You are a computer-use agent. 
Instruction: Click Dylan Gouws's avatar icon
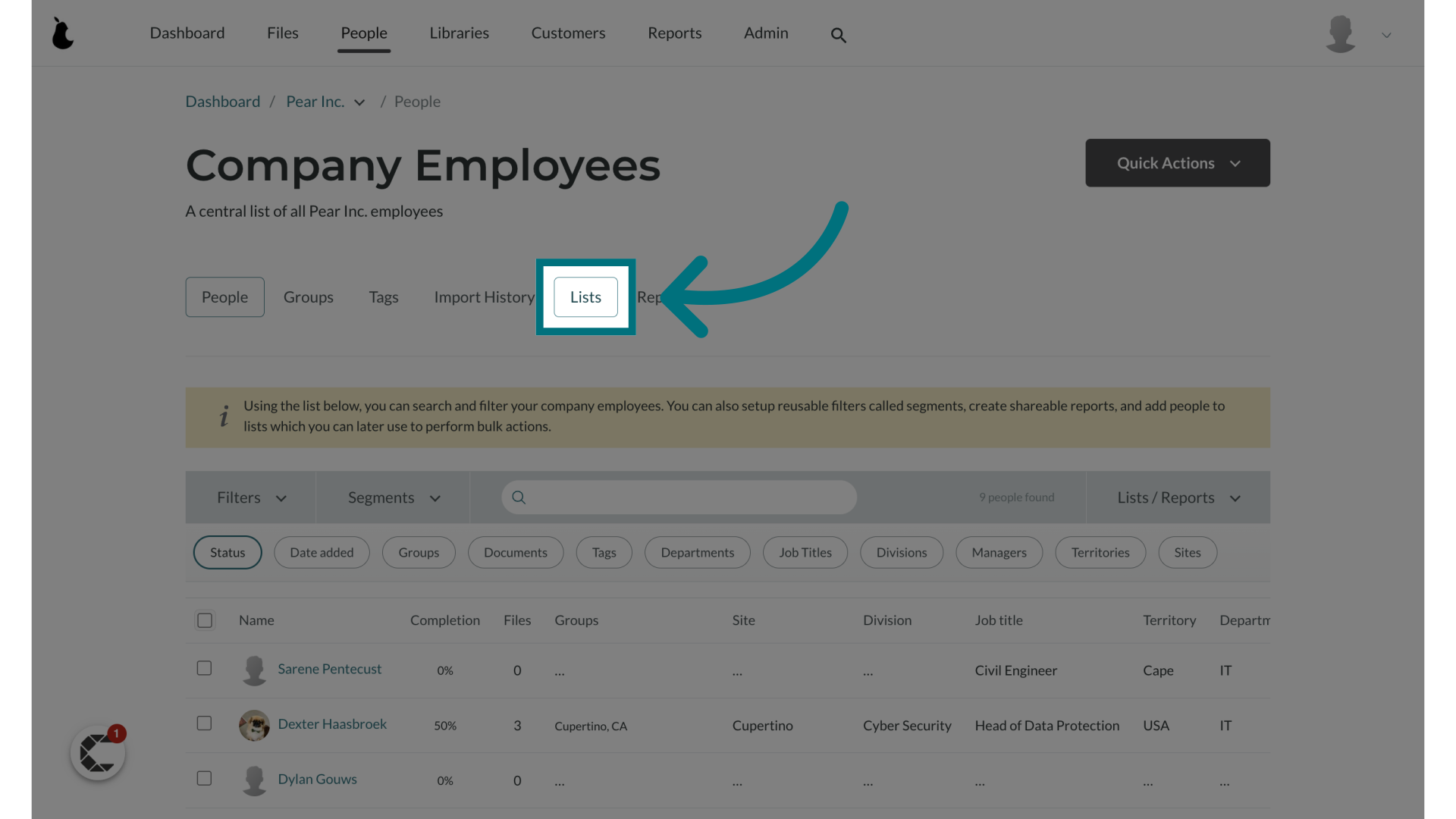coord(254,780)
